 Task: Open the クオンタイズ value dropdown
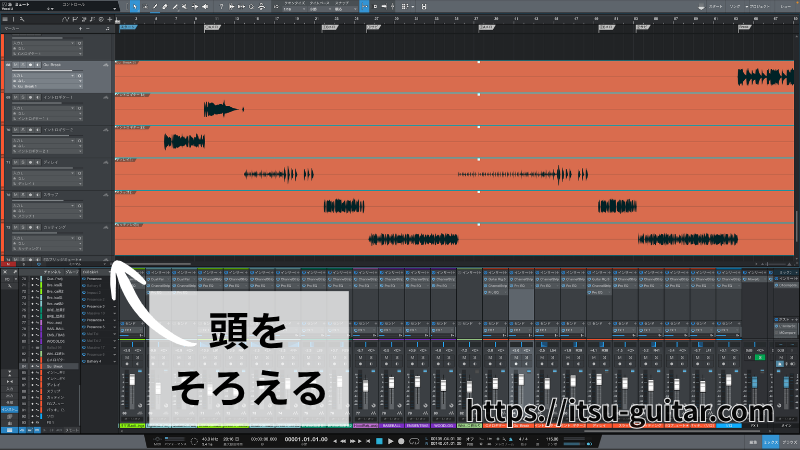(x=294, y=9)
